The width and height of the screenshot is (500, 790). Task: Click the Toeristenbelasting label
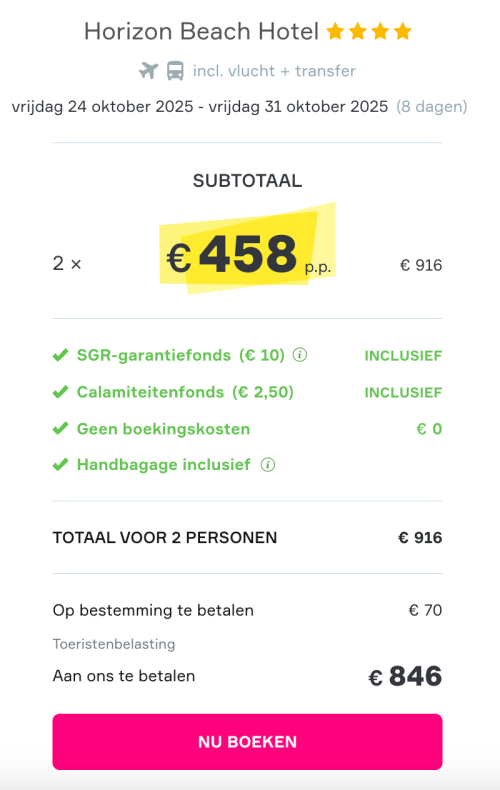click(114, 644)
